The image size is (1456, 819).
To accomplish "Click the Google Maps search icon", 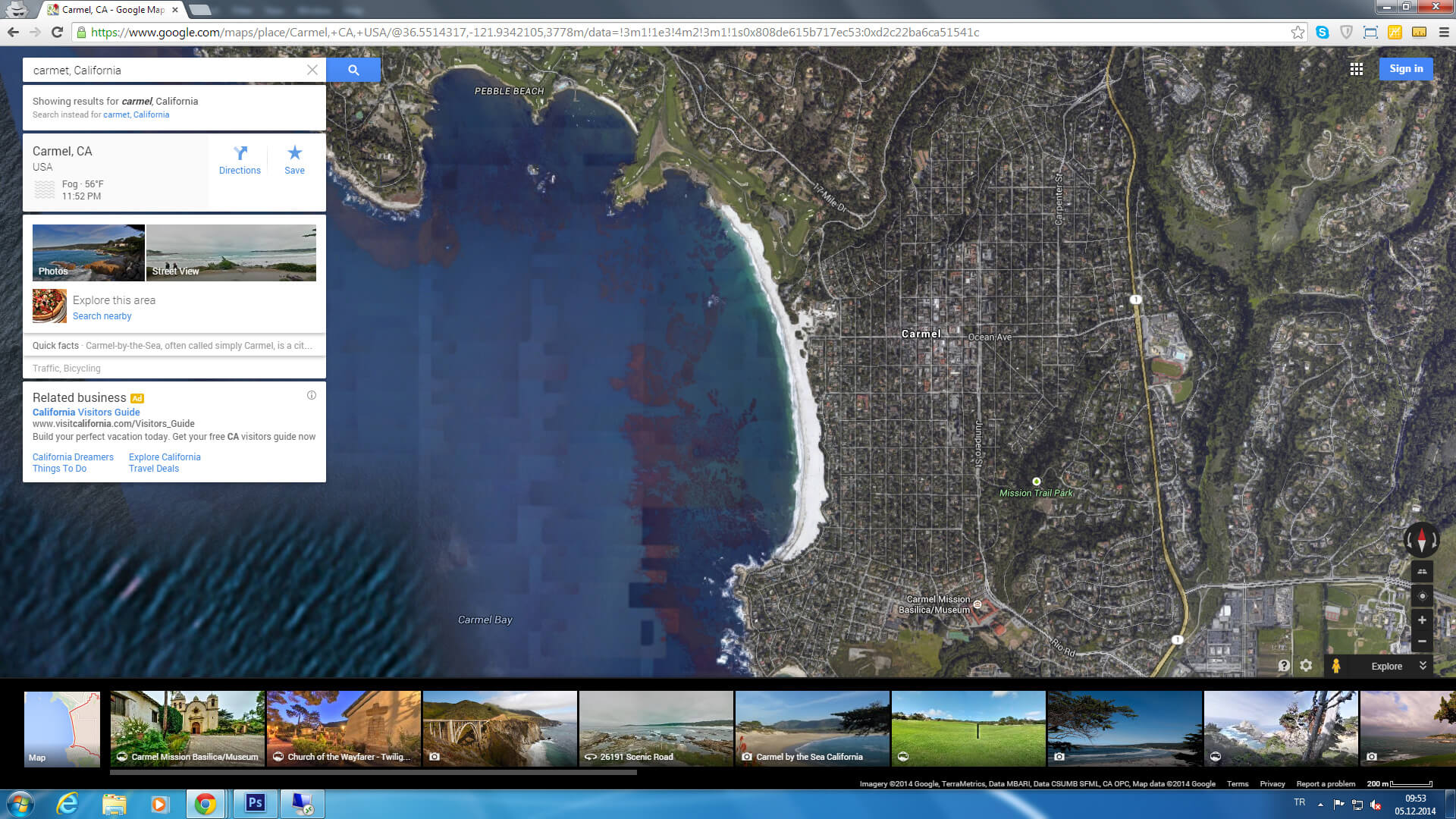I will (353, 70).
